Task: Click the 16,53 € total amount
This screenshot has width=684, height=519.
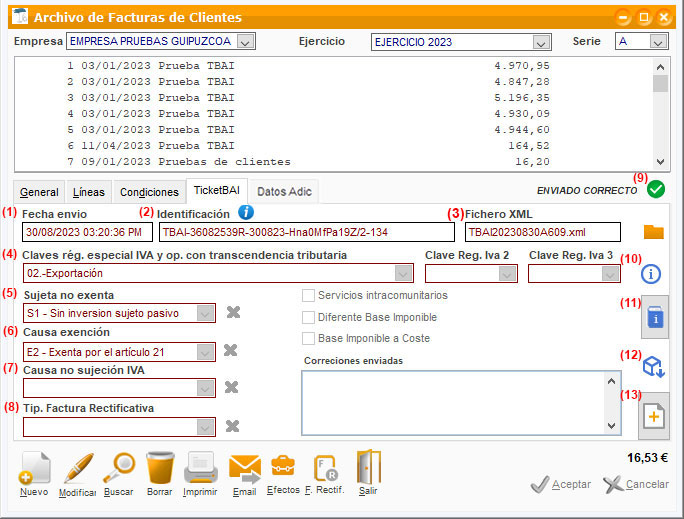Action: pyautogui.click(x=647, y=458)
